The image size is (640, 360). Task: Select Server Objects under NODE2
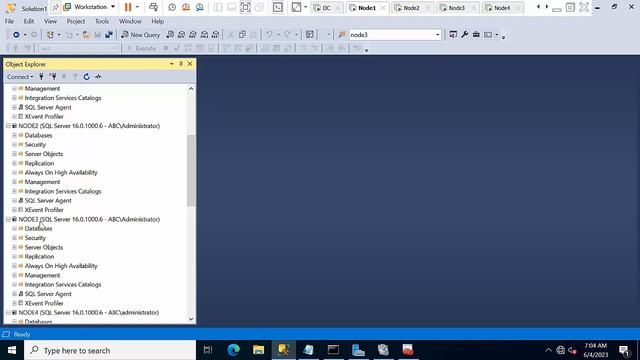(44, 154)
